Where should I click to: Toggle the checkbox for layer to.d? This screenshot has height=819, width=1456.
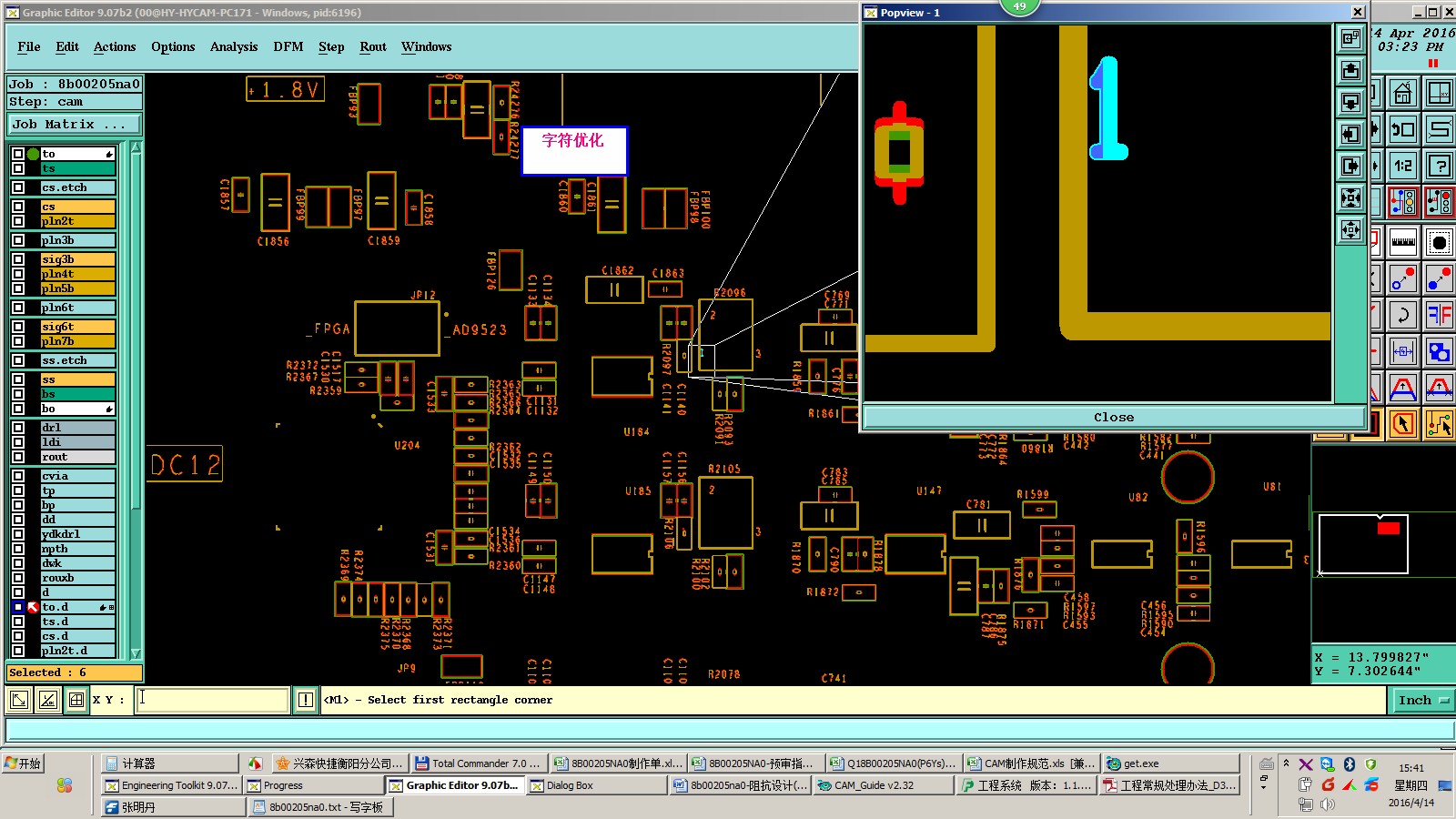pyautogui.click(x=18, y=607)
